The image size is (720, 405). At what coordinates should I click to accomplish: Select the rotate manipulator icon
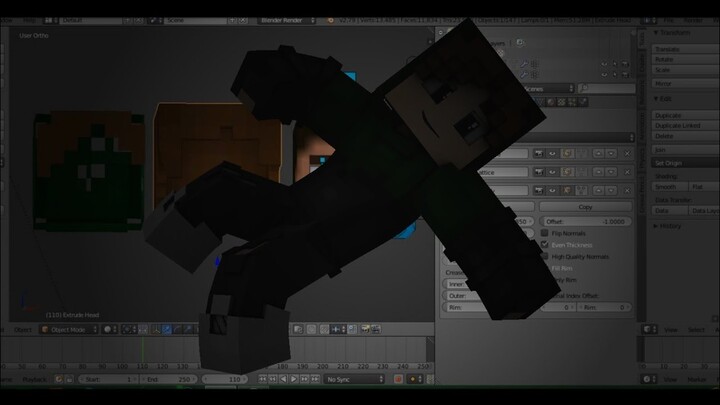pyautogui.click(x=177, y=329)
